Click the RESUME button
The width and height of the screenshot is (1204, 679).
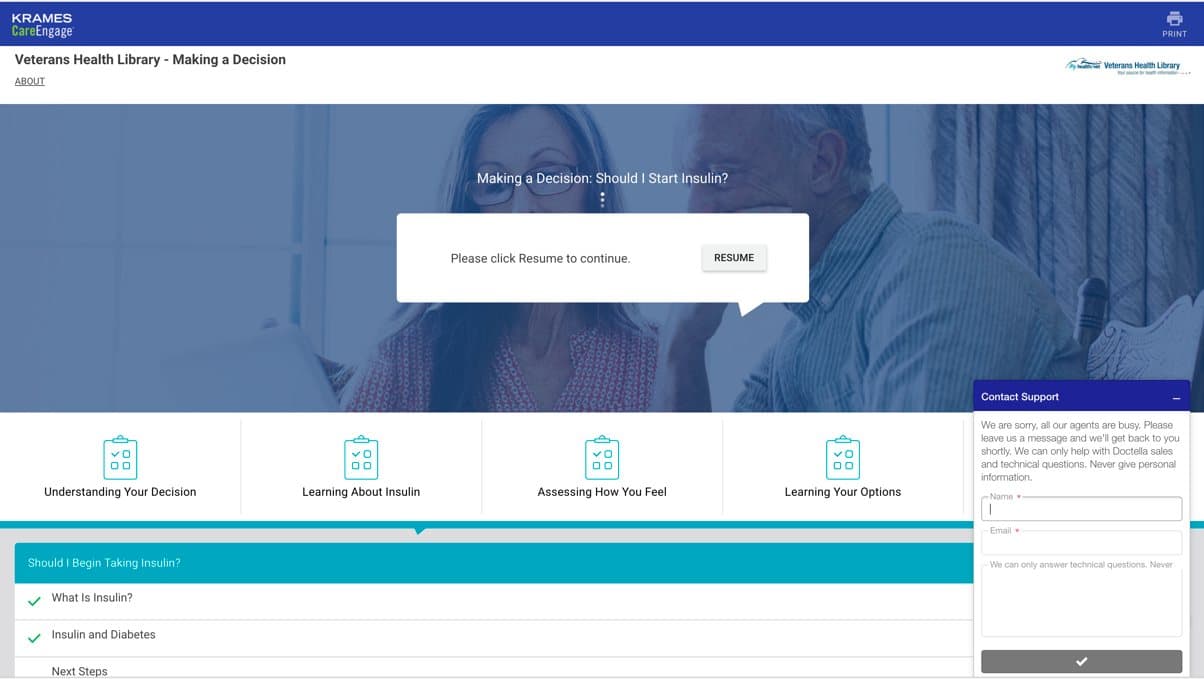pos(734,258)
